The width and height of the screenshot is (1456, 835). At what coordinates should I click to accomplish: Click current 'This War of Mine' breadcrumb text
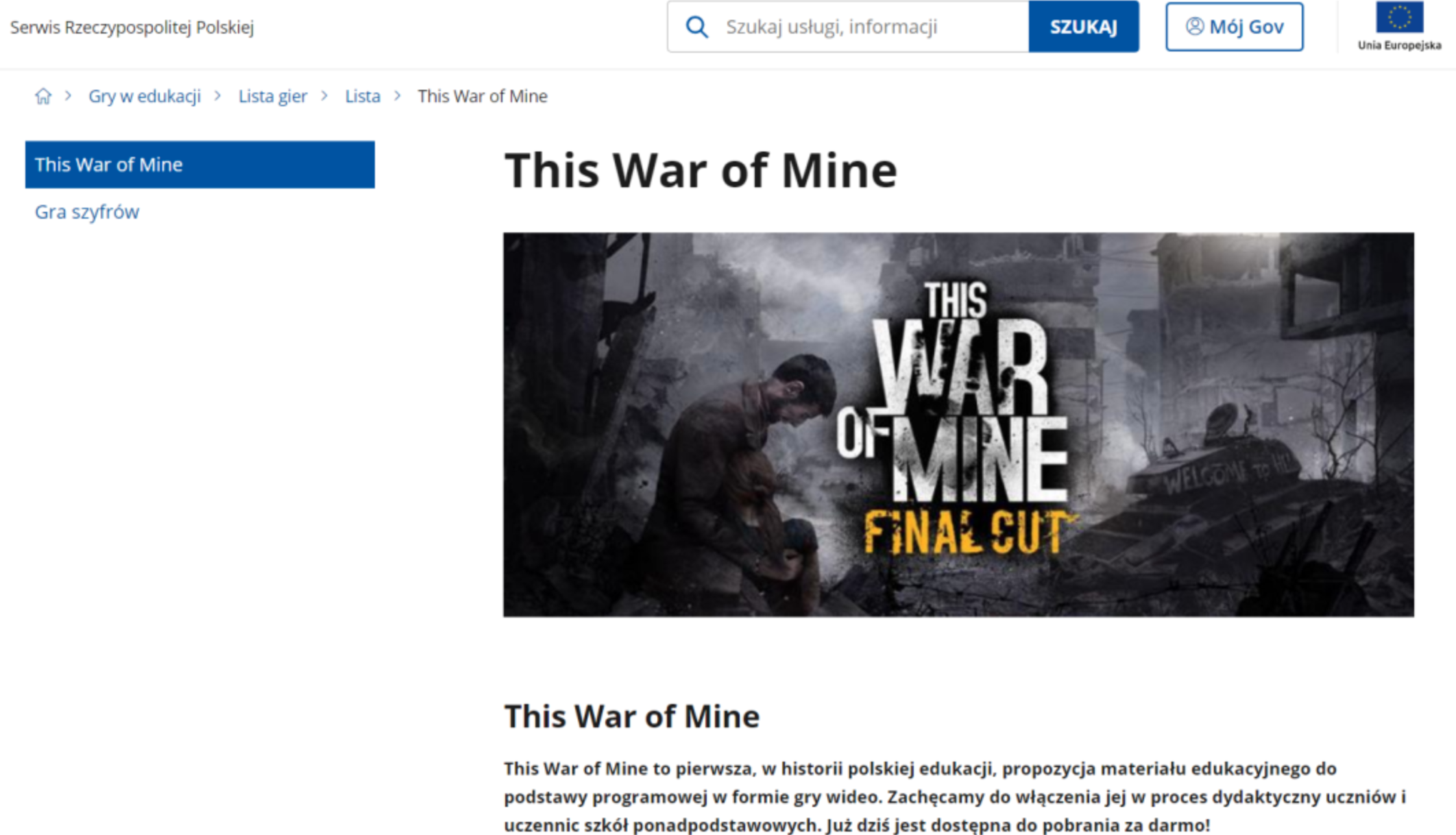click(482, 96)
